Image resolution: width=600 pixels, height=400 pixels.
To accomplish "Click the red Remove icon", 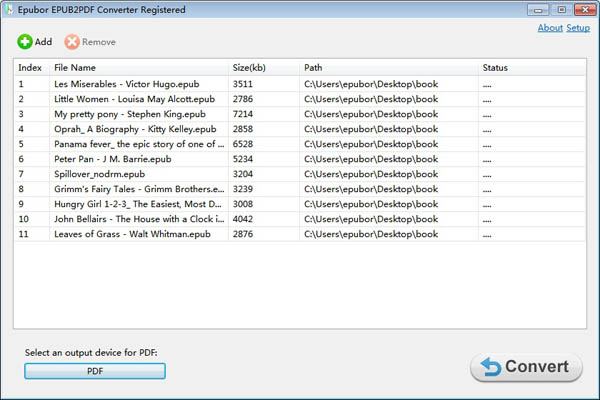I will (72, 42).
